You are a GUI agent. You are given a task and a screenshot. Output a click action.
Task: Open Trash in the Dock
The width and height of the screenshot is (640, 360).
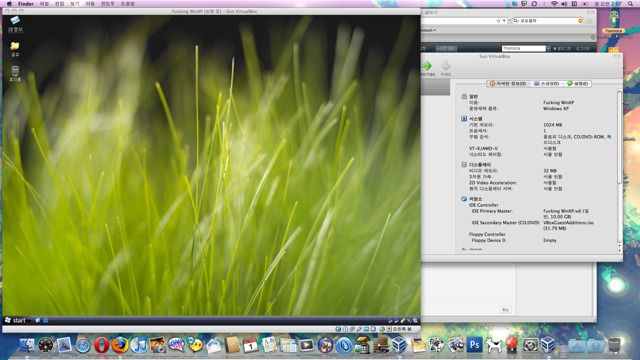pos(615,345)
